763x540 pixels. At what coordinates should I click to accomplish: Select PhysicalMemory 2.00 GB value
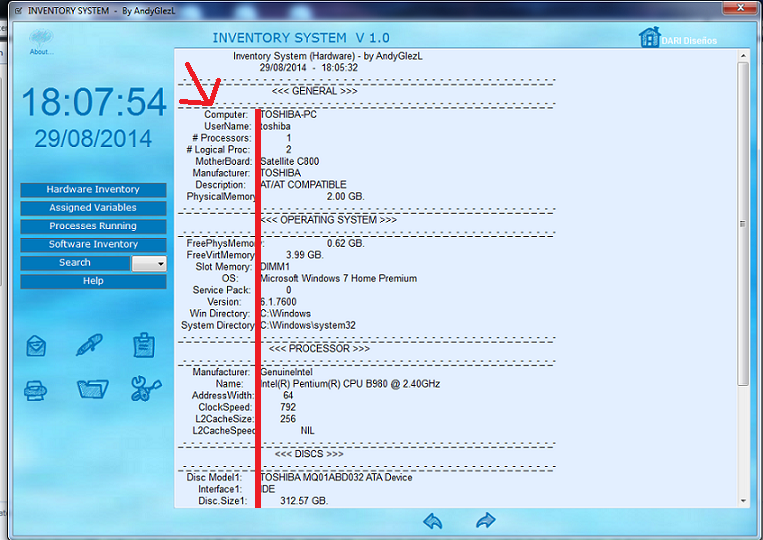[x=345, y=197]
